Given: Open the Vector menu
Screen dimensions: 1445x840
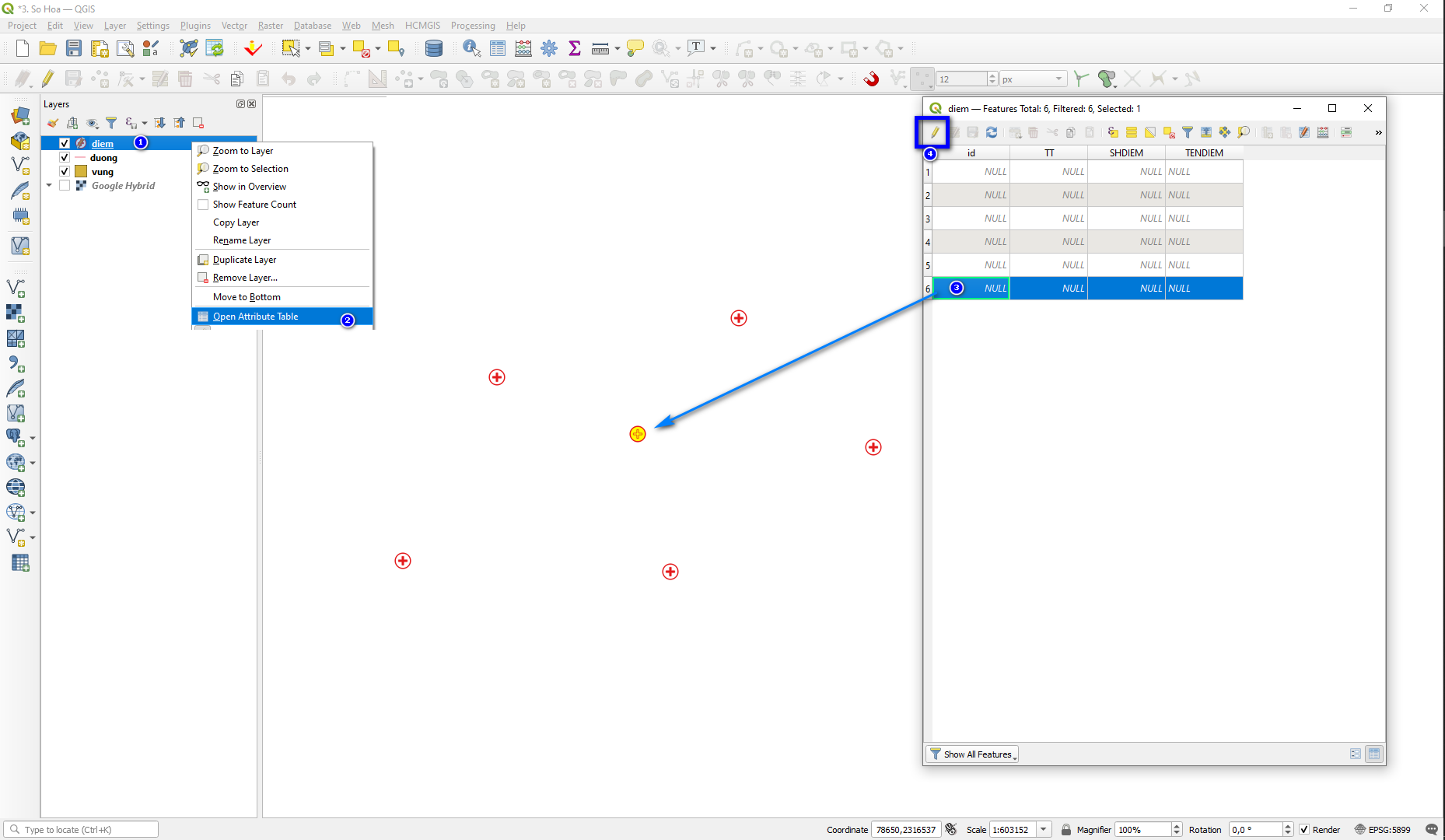Looking at the screenshot, I should [x=234, y=26].
